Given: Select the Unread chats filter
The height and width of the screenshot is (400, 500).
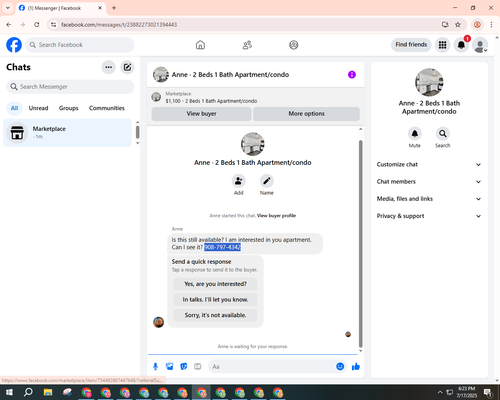Looking at the screenshot, I should point(38,108).
